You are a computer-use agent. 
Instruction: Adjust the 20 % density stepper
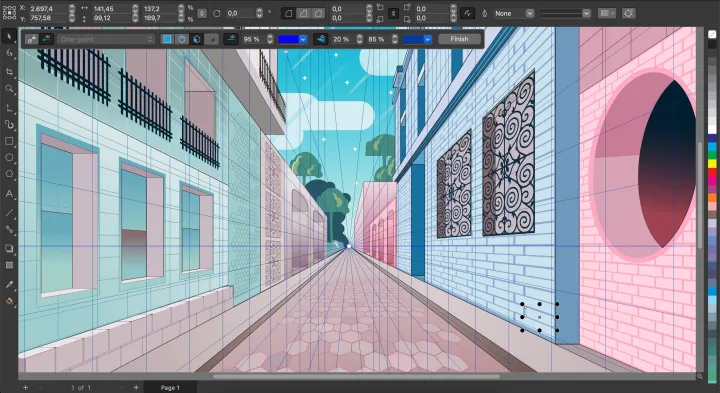pos(360,39)
